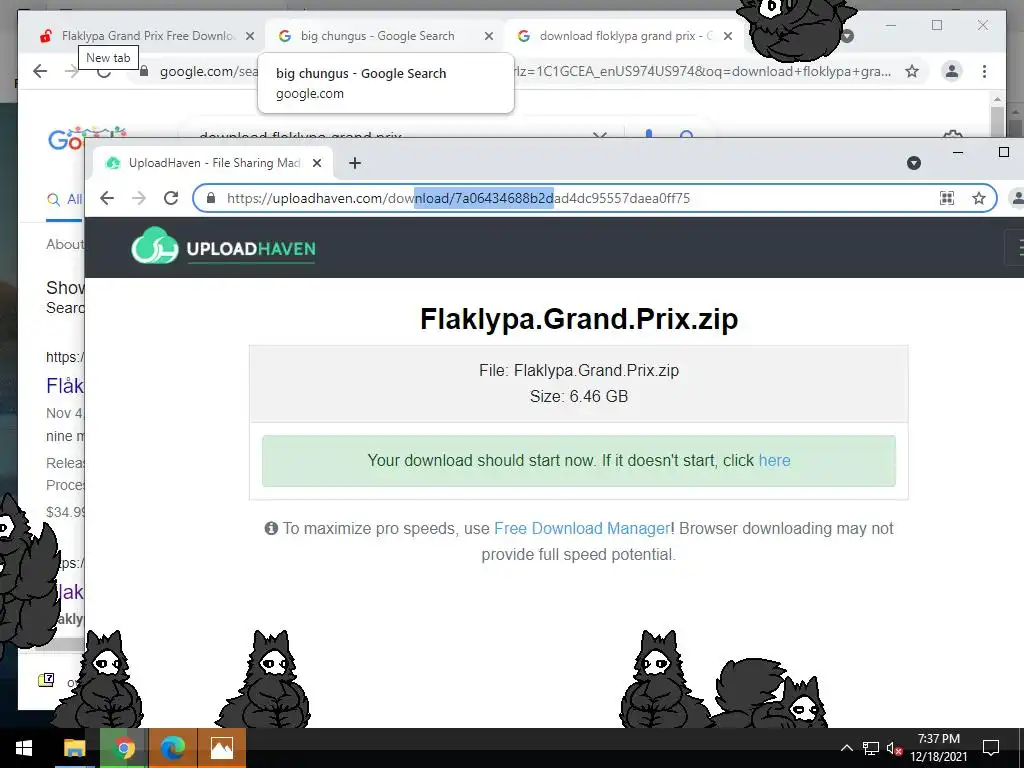
Task: Open new tab with plus button in UploadHaven window
Action: click(x=355, y=163)
